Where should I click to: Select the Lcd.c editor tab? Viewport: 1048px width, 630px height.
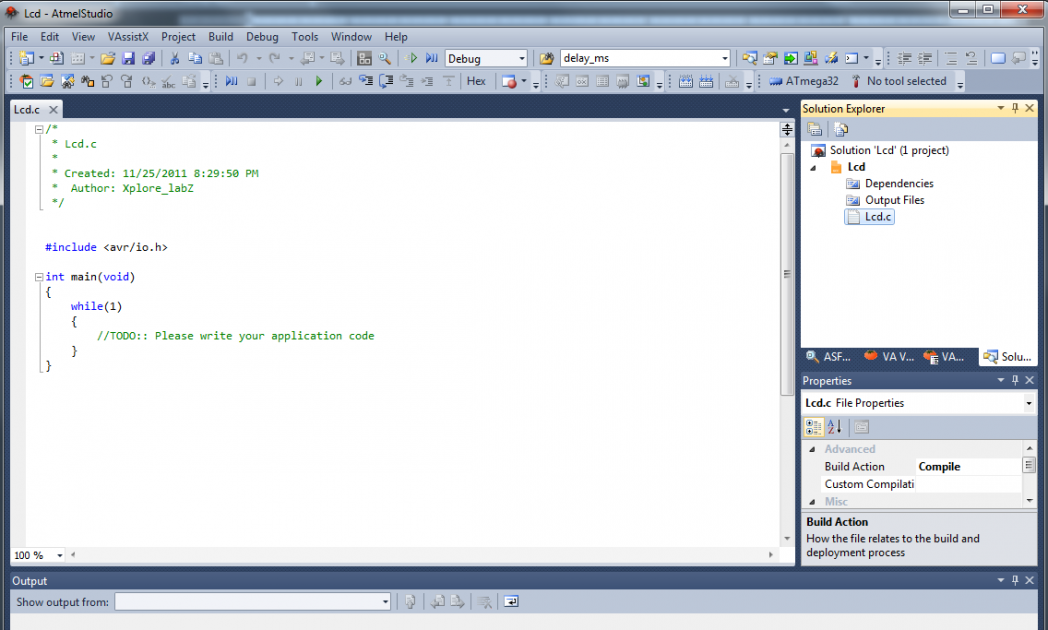click(x=27, y=110)
